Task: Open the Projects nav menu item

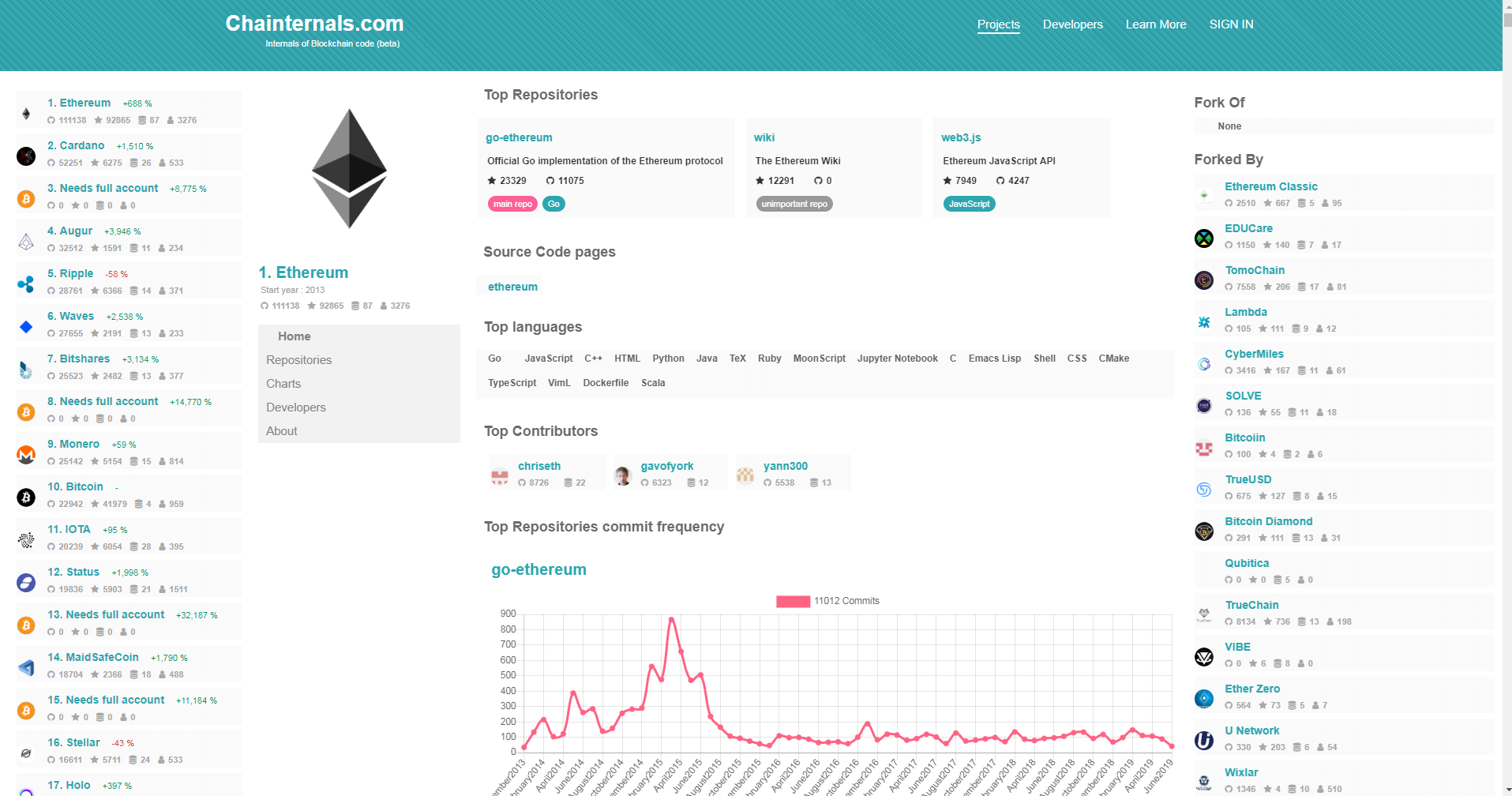Action: pyautogui.click(x=999, y=24)
